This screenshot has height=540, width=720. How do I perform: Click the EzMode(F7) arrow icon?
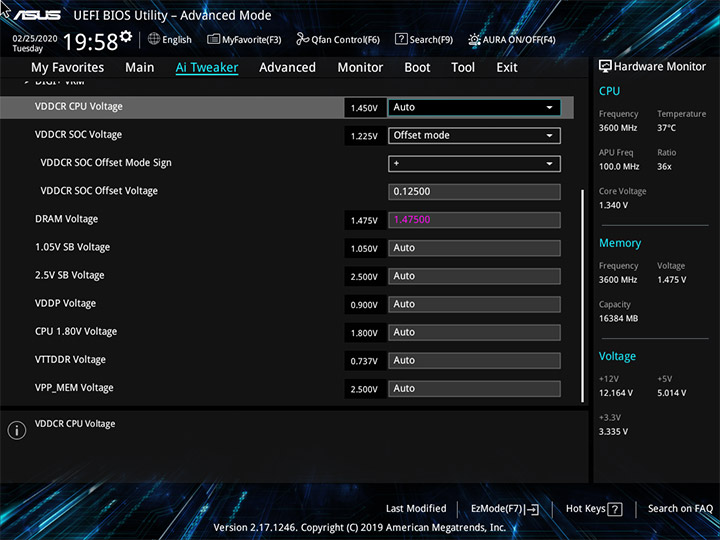coord(532,509)
